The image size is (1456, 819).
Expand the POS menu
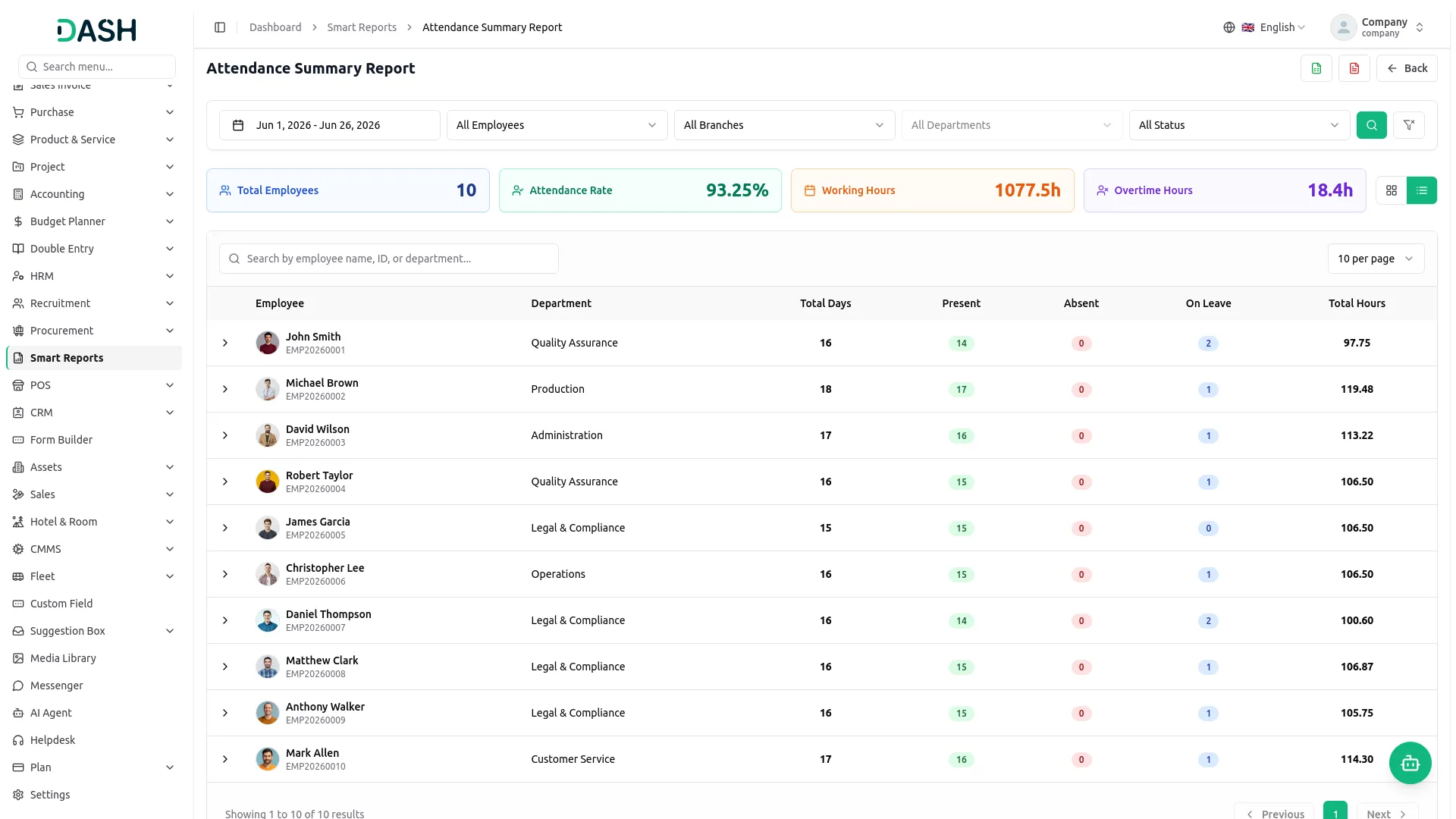click(94, 385)
